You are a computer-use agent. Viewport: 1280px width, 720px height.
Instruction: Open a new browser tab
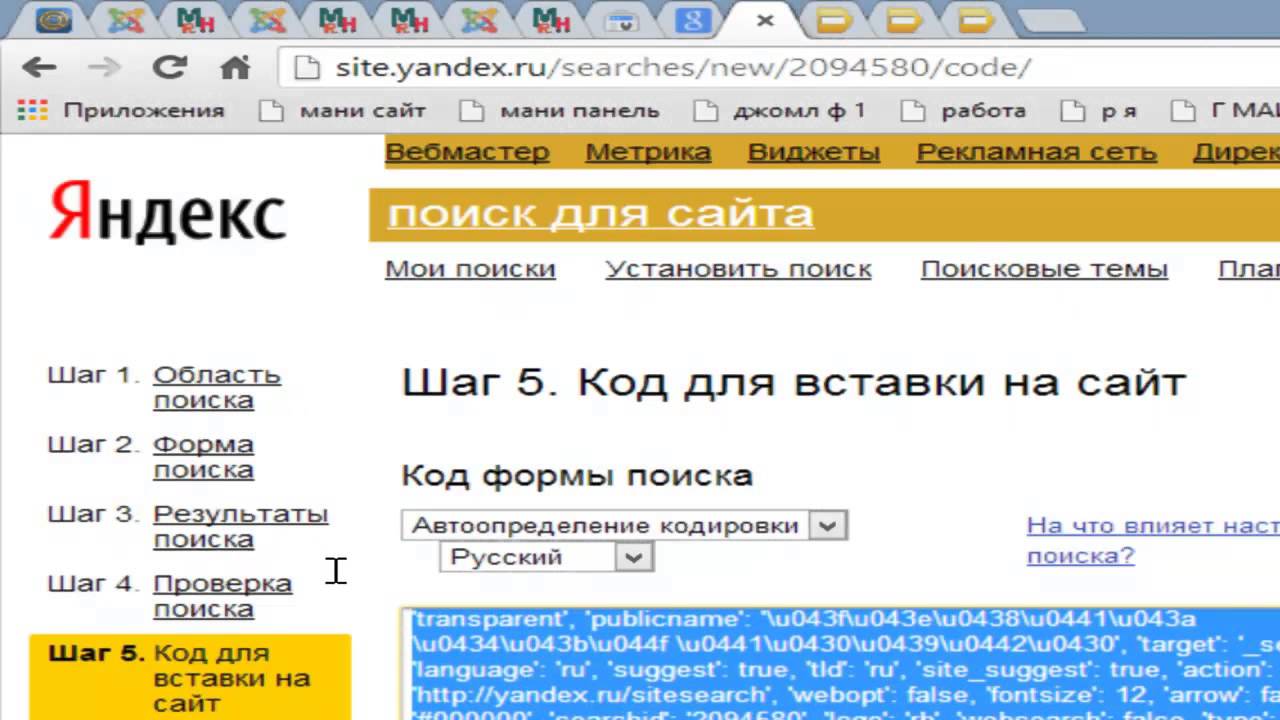click(1050, 20)
